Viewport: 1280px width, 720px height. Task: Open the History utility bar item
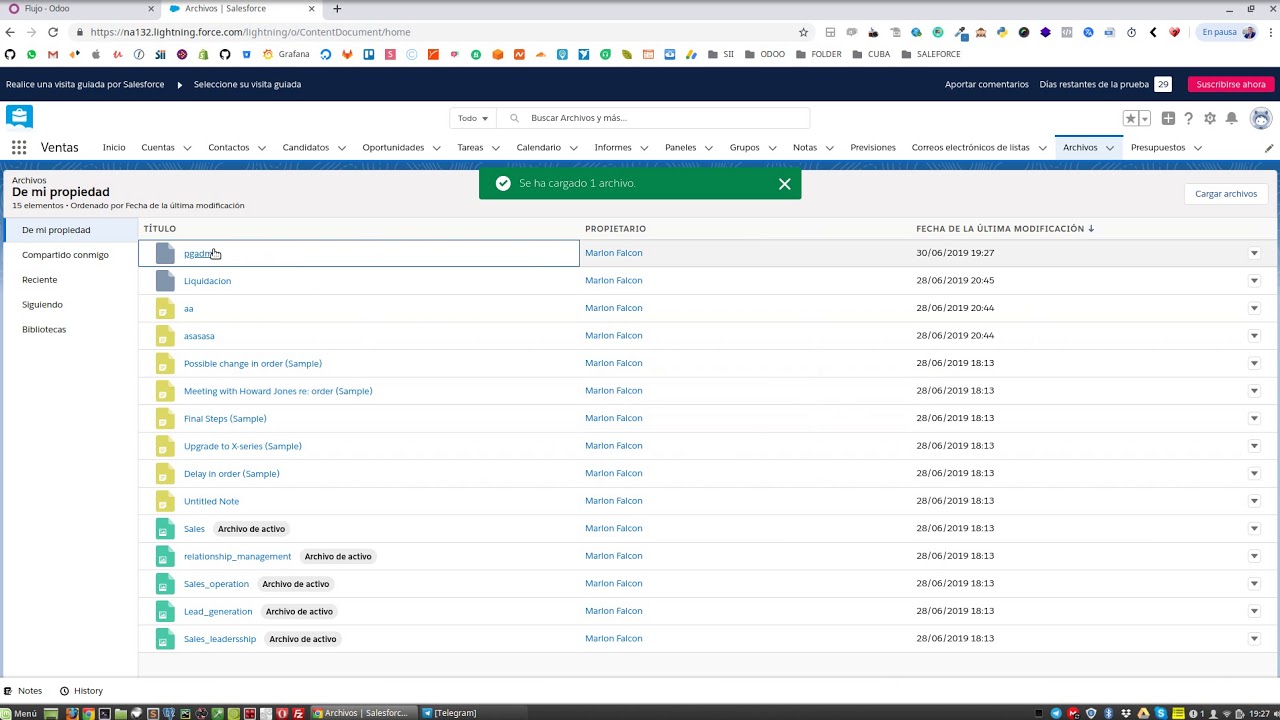[81, 691]
